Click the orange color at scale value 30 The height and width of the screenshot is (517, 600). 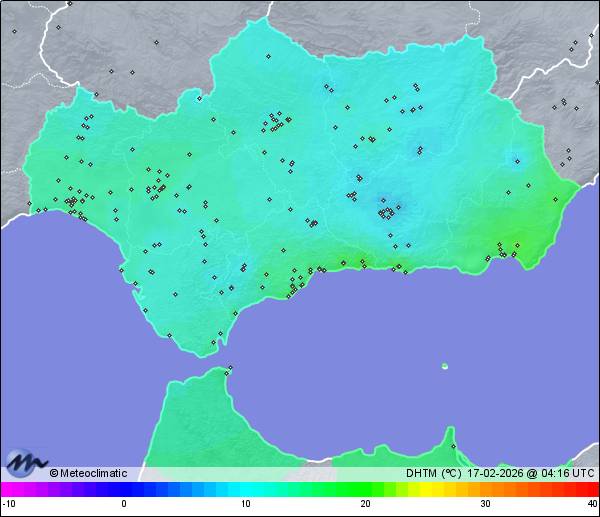click(484, 490)
